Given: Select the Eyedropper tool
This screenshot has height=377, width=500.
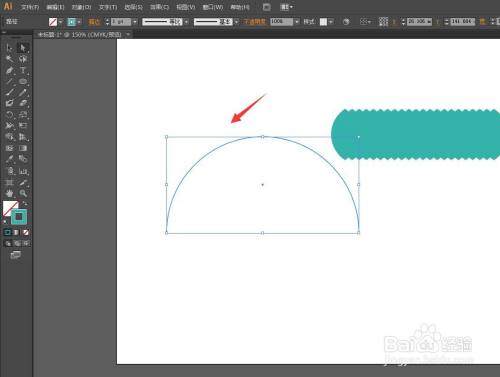Looking at the screenshot, I should click(9, 159).
